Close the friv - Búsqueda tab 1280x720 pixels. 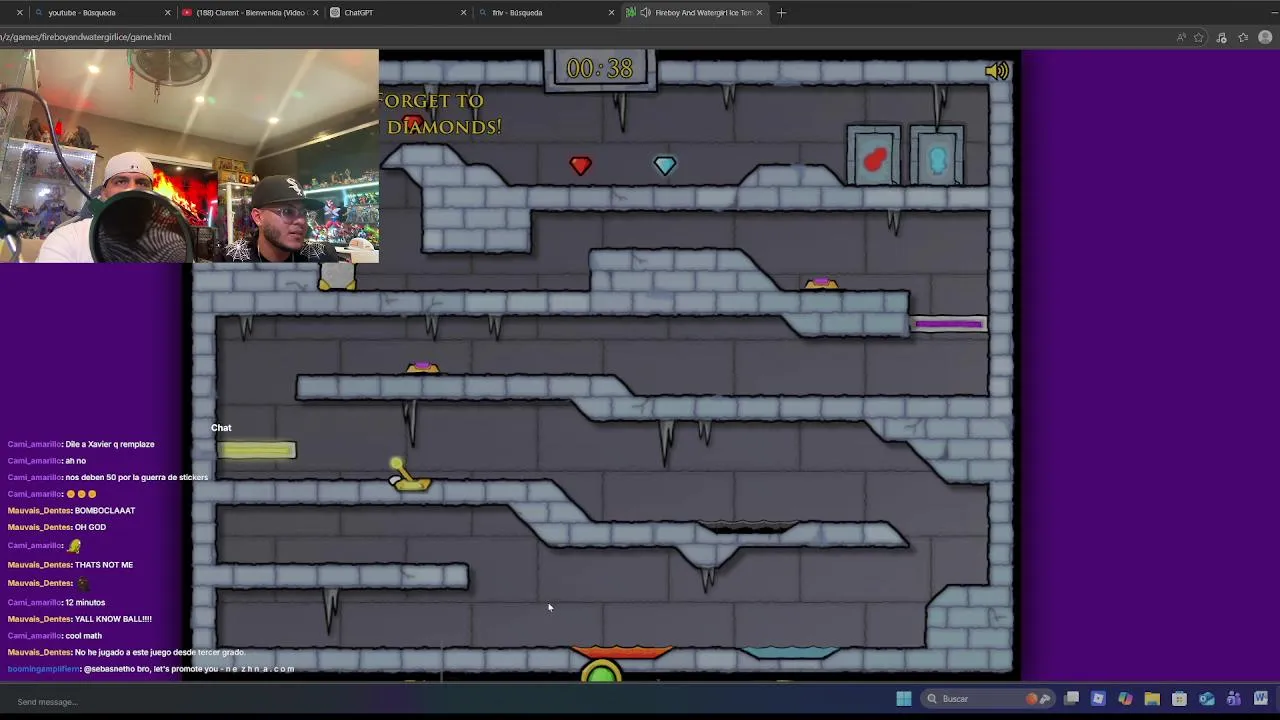[x=611, y=13]
